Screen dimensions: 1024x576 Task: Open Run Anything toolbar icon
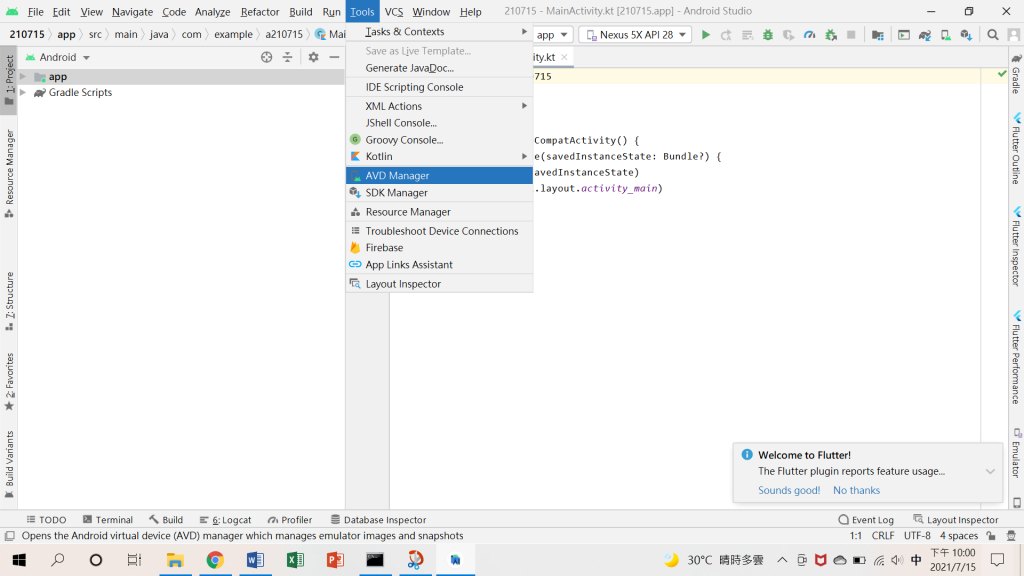tap(904, 35)
